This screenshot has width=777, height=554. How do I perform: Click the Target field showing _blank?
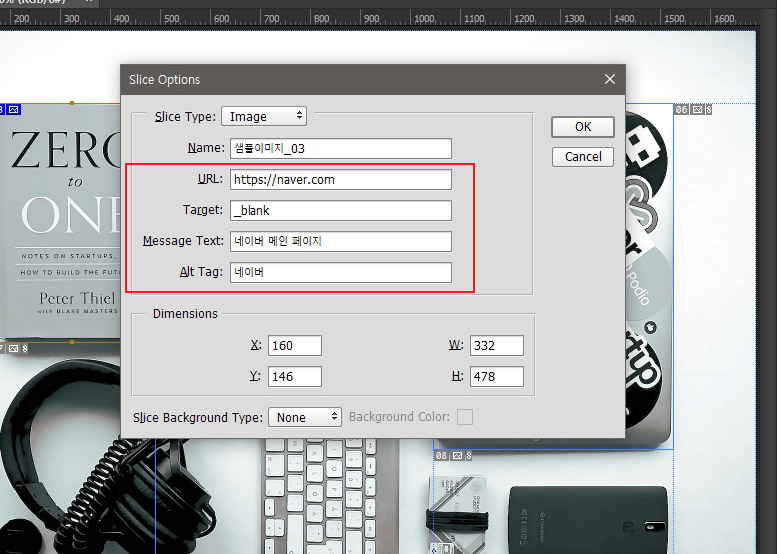[341, 211]
